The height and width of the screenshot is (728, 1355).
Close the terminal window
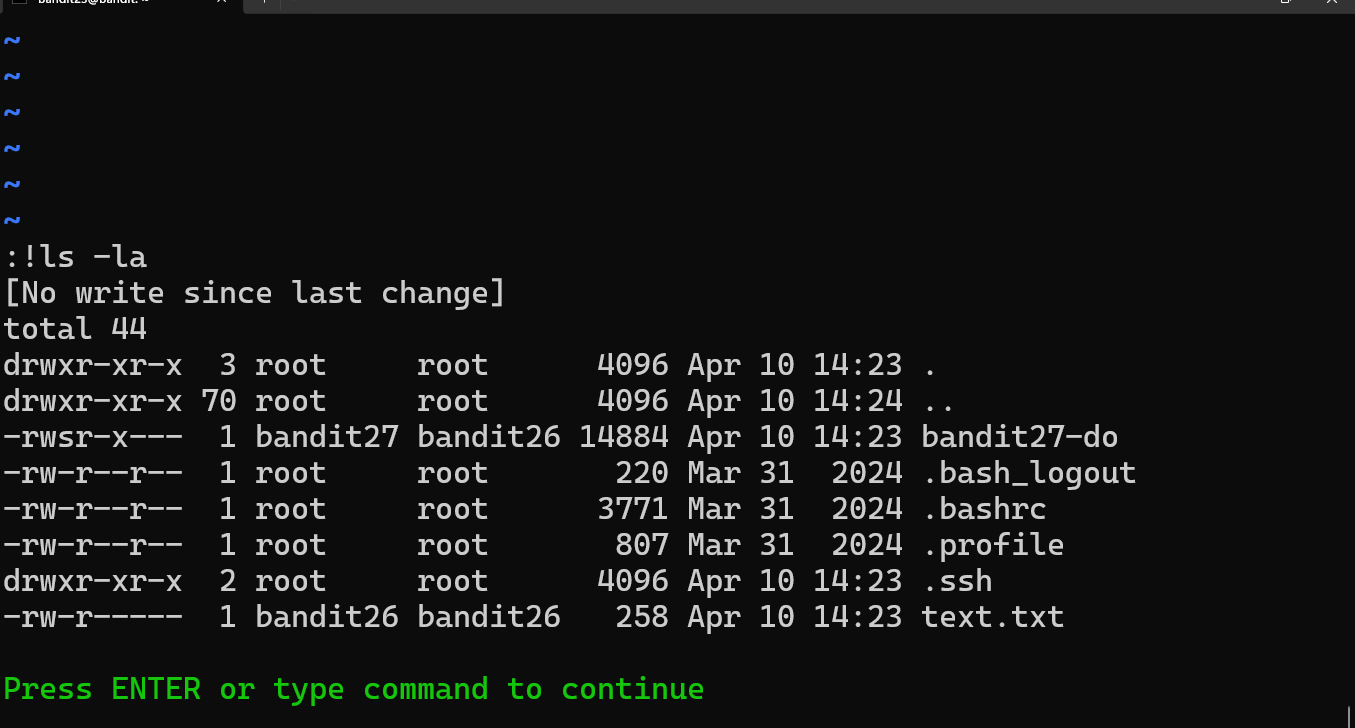click(1331, 3)
